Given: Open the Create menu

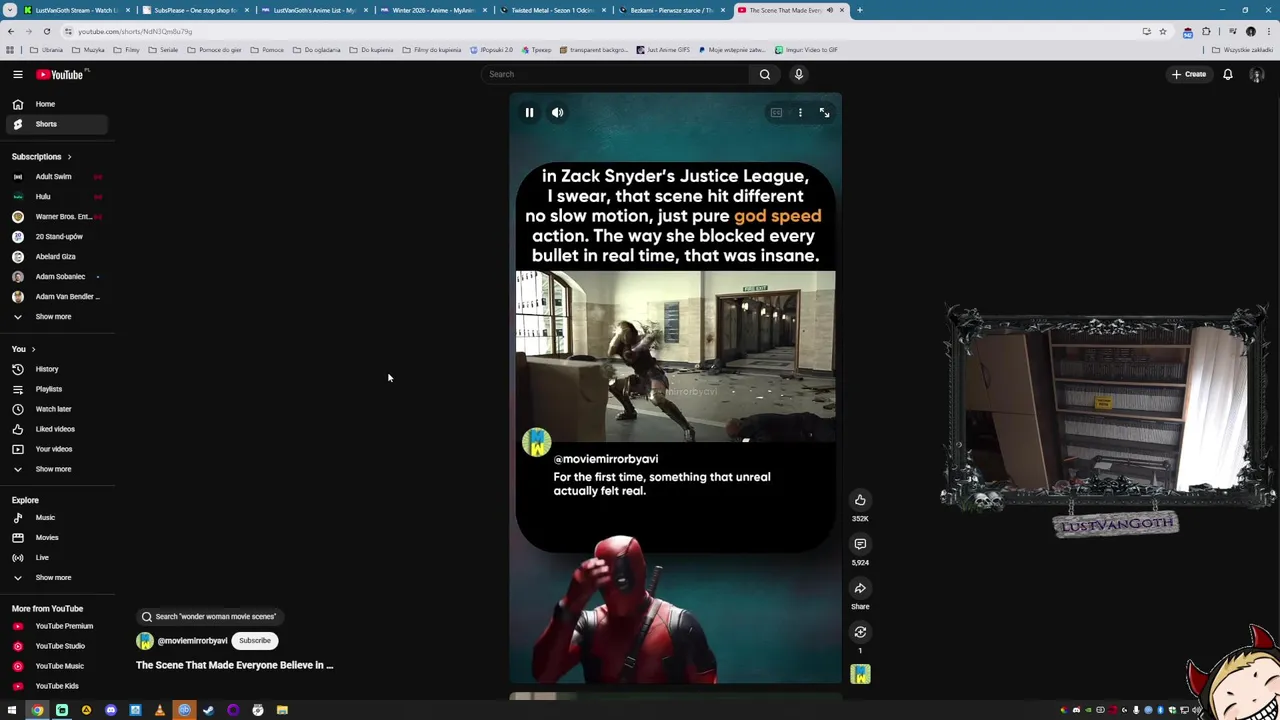Looking at the screenshot, I should coord(1190,74).
